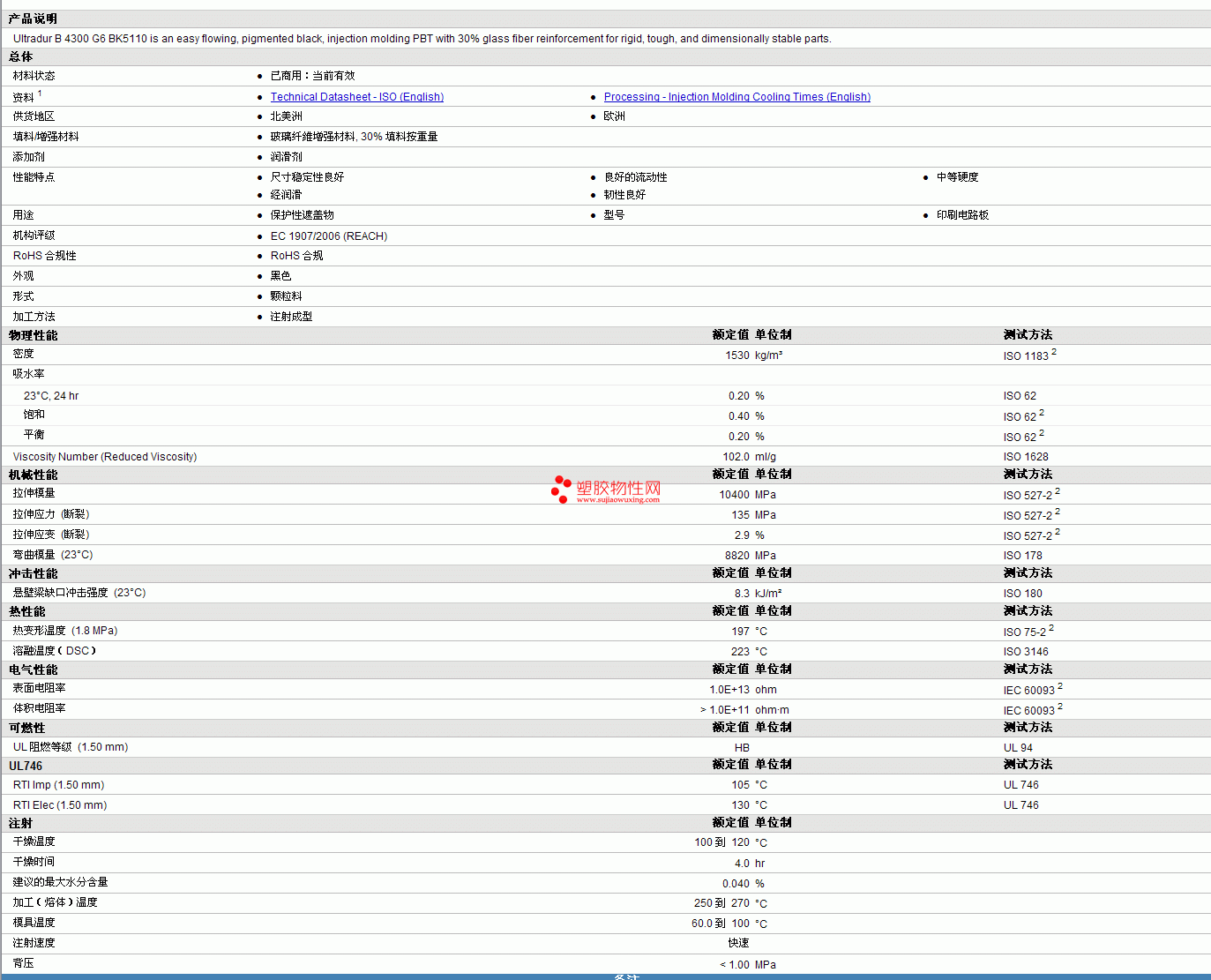Viewport: 1211px width, 980px height.
Task: Select the ISO 180 test method
Action: point(1022,594)
